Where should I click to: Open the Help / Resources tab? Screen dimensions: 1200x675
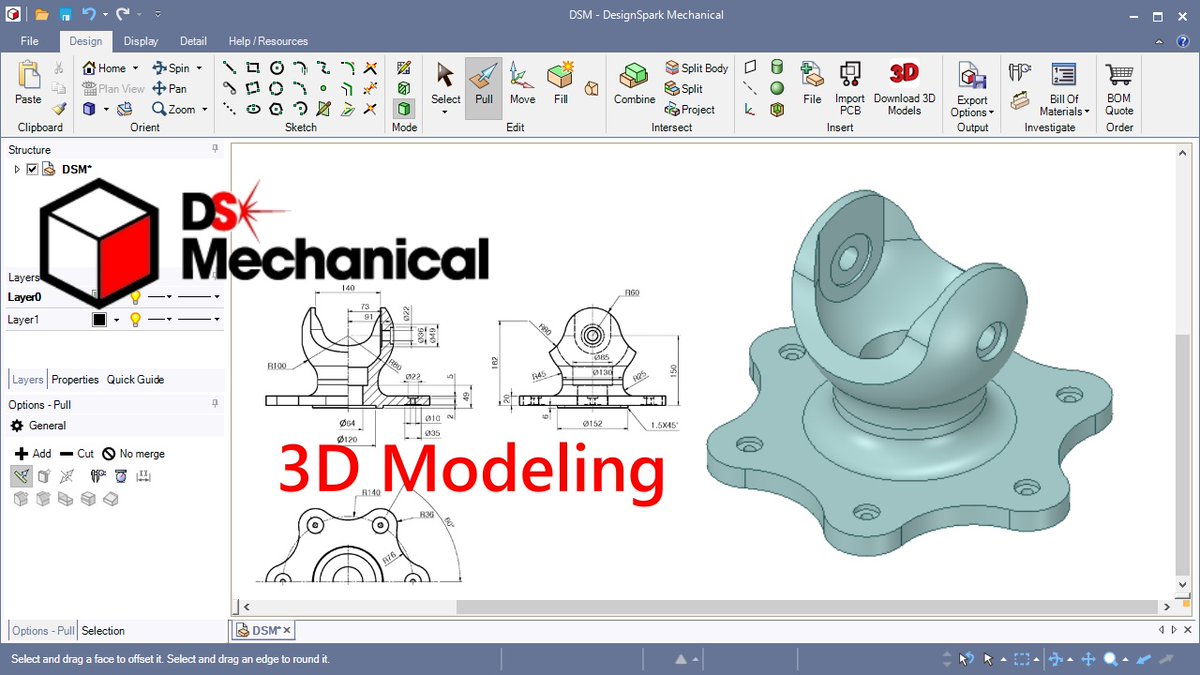268,41
